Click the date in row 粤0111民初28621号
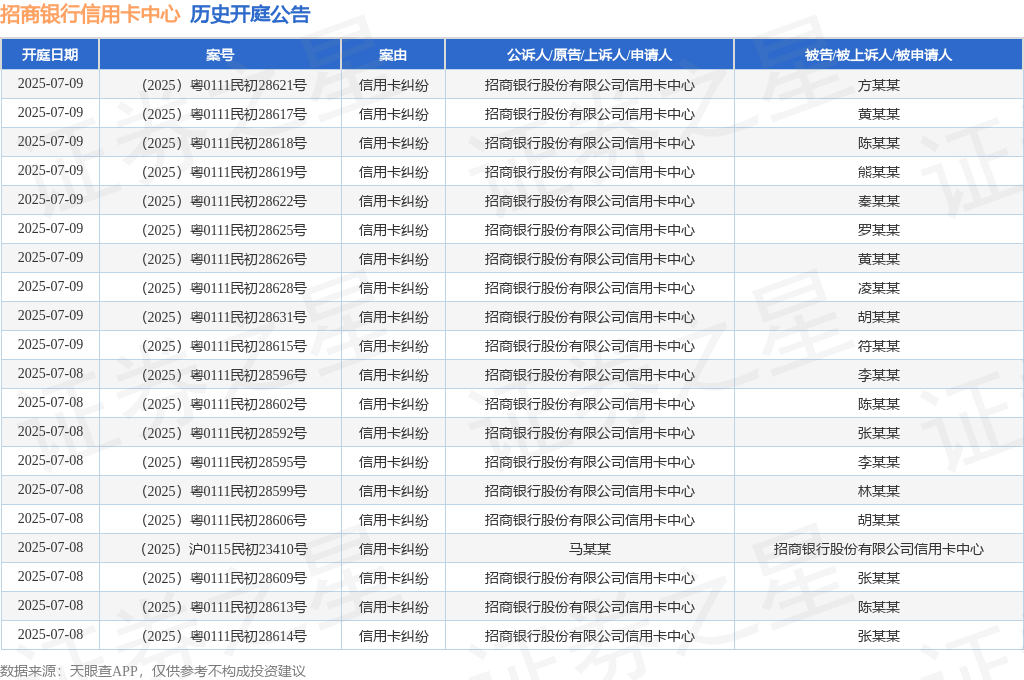 50,84
